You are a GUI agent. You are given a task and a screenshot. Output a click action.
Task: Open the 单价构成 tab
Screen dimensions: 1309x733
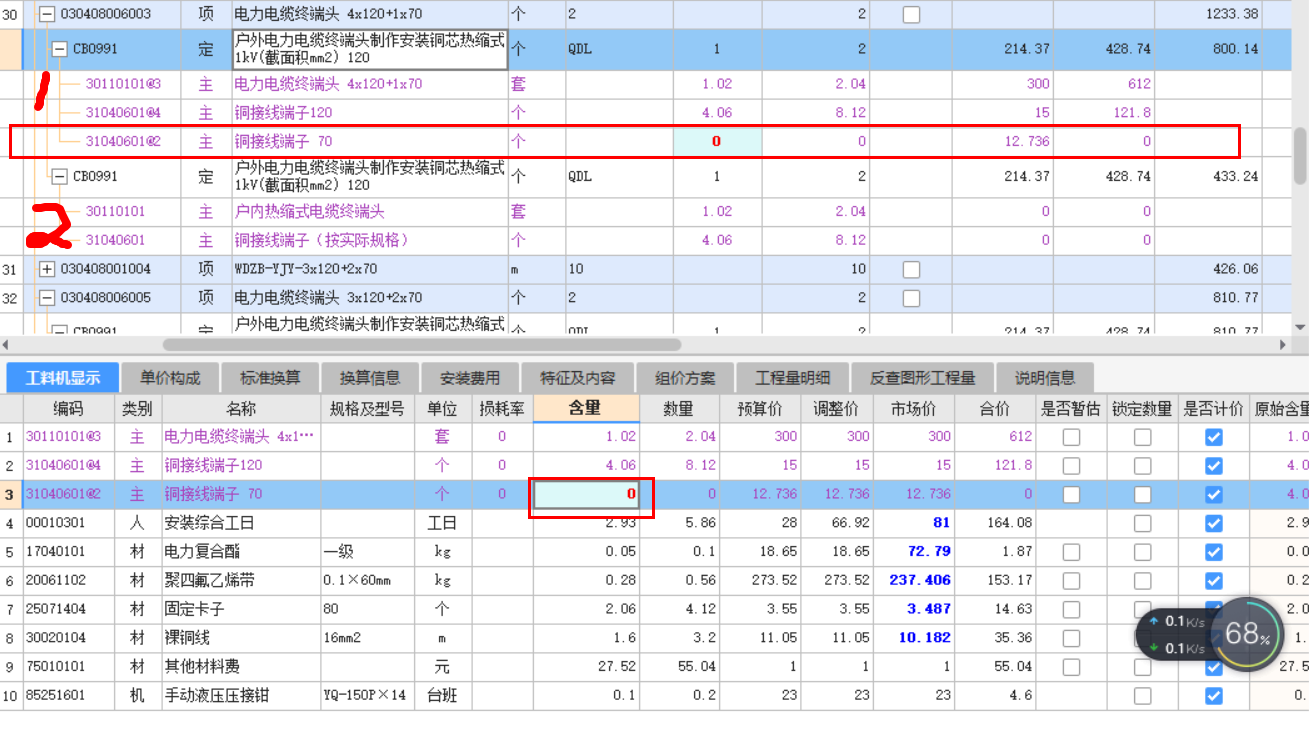pyautogui.click(x=170, y=378)
